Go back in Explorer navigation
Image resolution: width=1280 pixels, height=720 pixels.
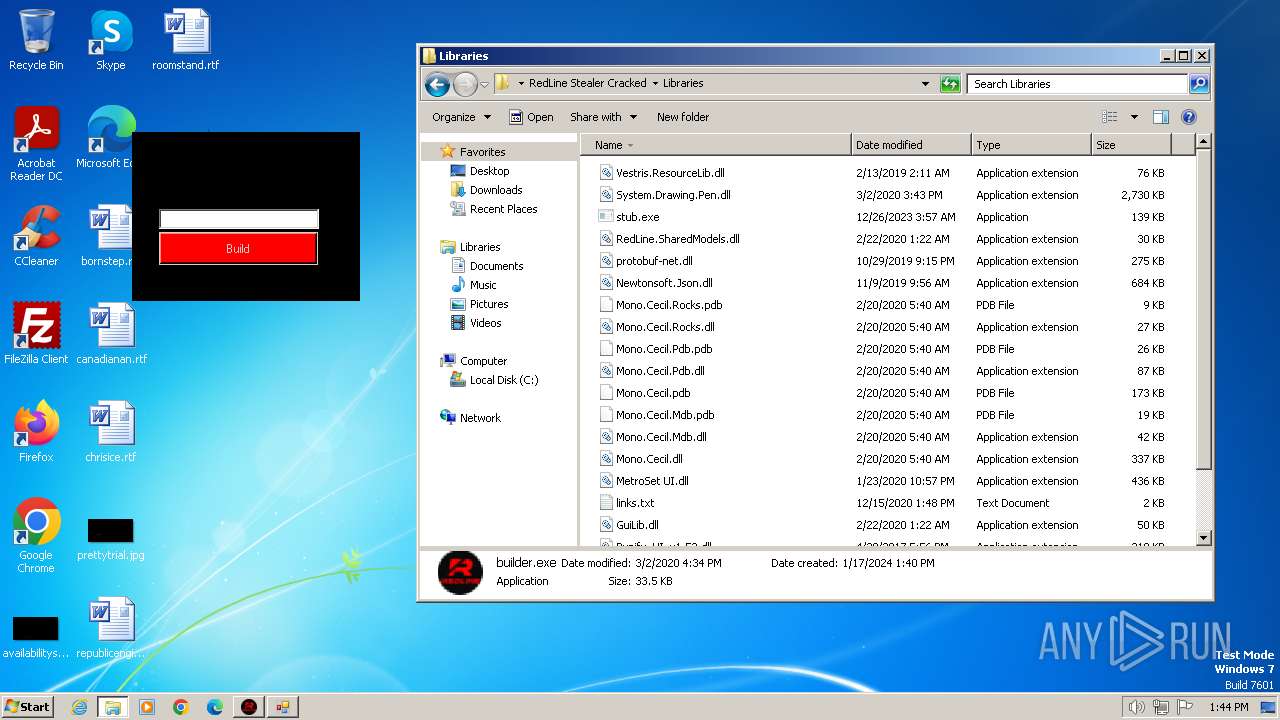point(437,84)
